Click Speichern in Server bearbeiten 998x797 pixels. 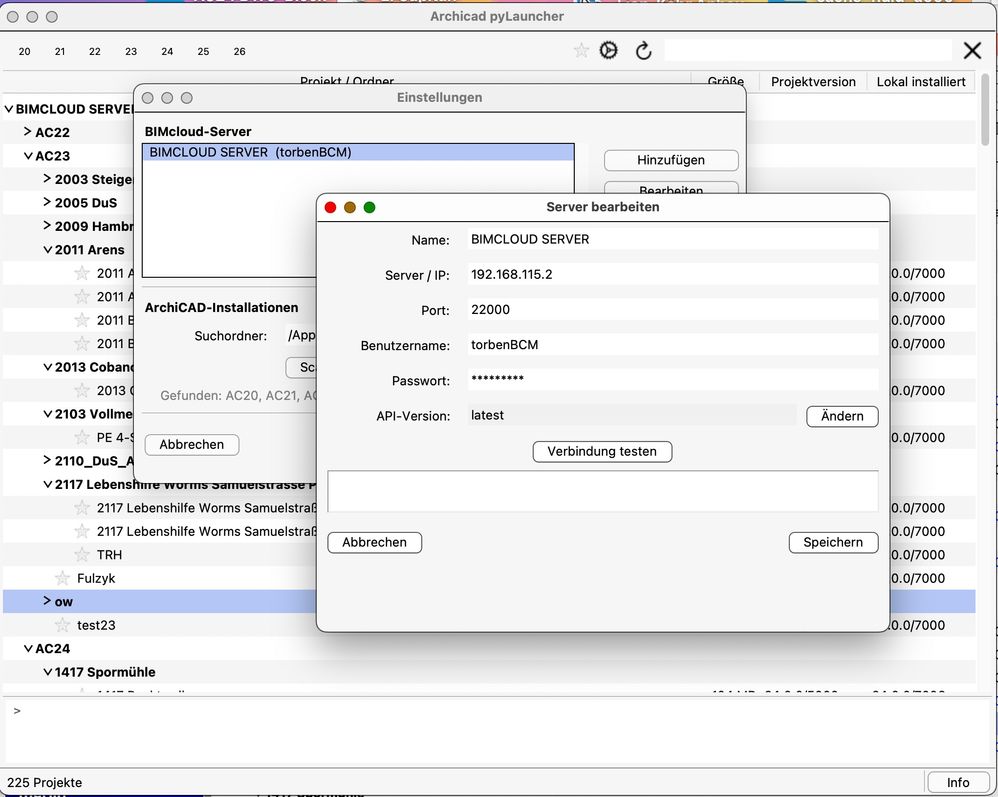point(833,542)
